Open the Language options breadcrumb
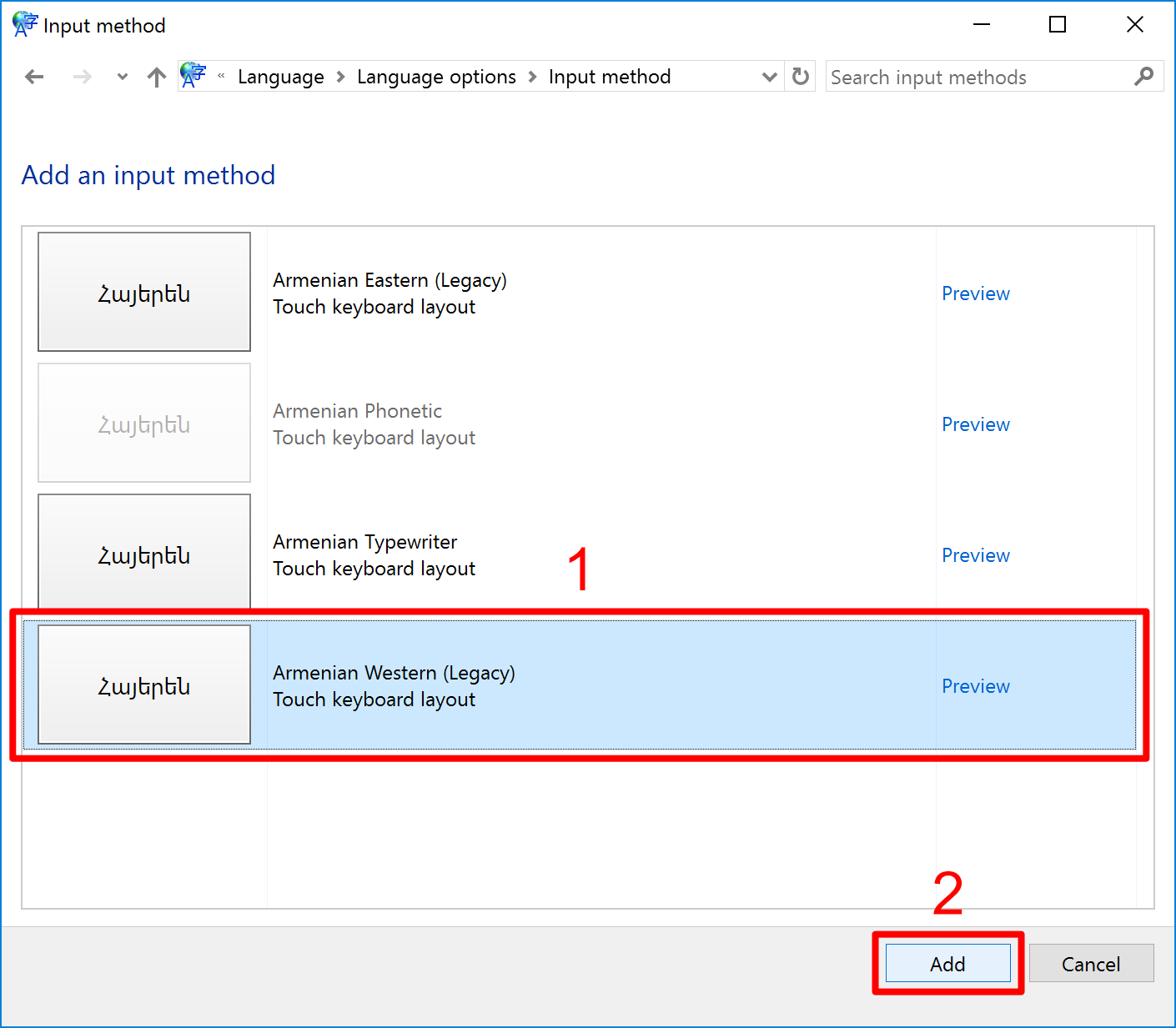1176x1028 pixels. 436,78
